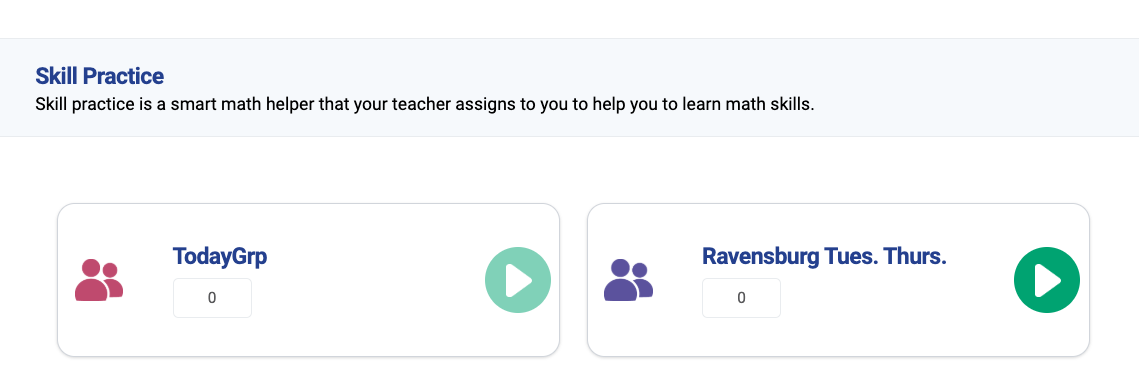Click the white triangle inside Ravensburg's play circle

1049,281
